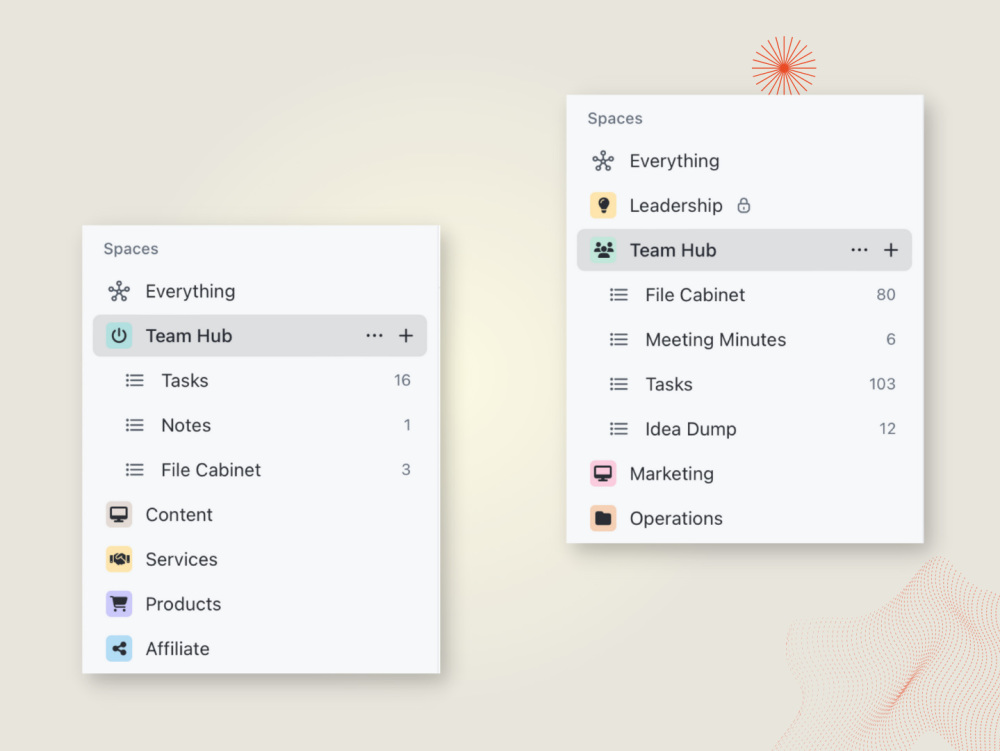This screenshot has width=1000, height=751.
Task: Open the Operations space
Action: click(676, 518)
